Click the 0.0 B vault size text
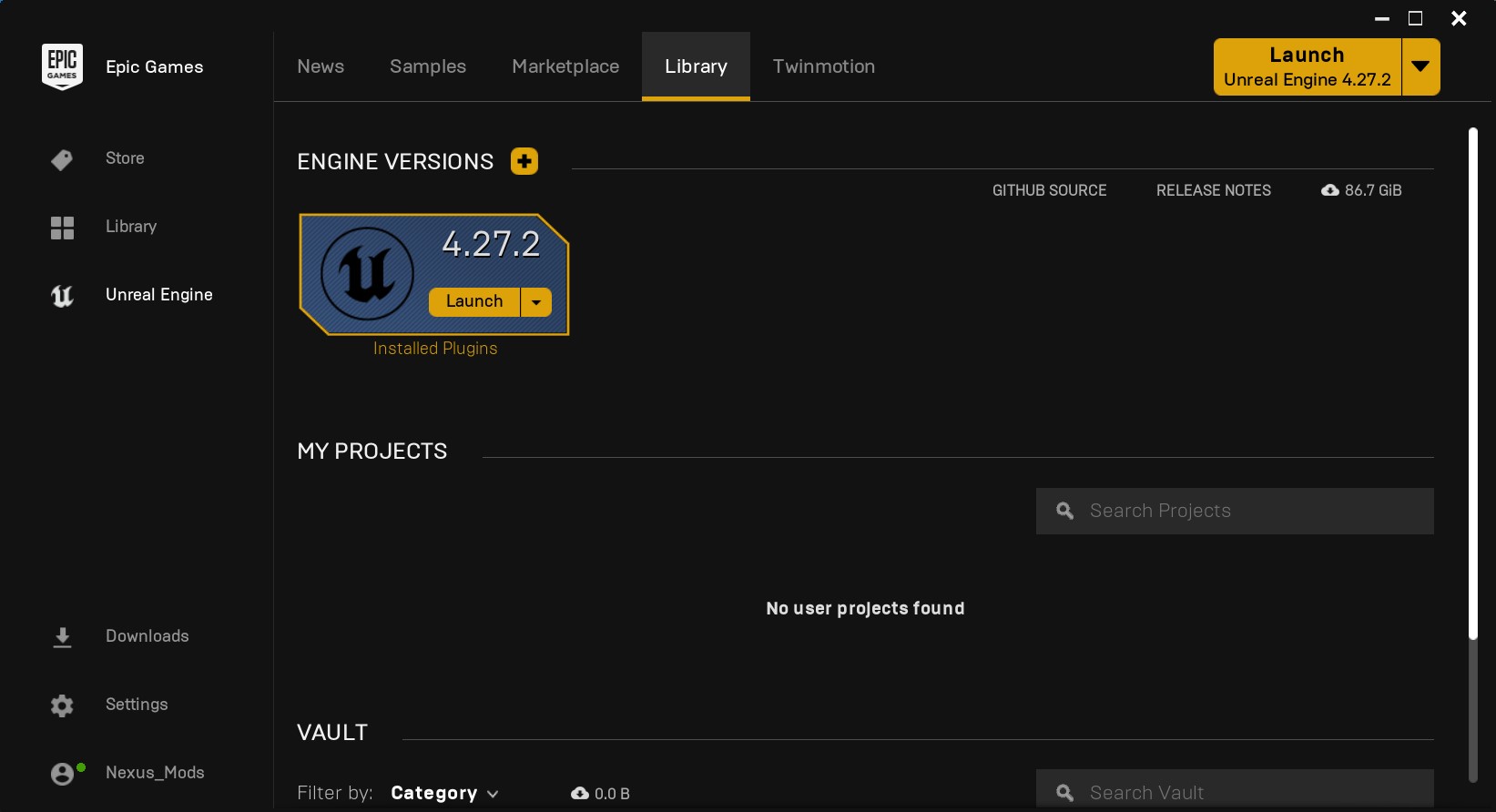Screen dimensions: 1496x812 pos(612,794)
